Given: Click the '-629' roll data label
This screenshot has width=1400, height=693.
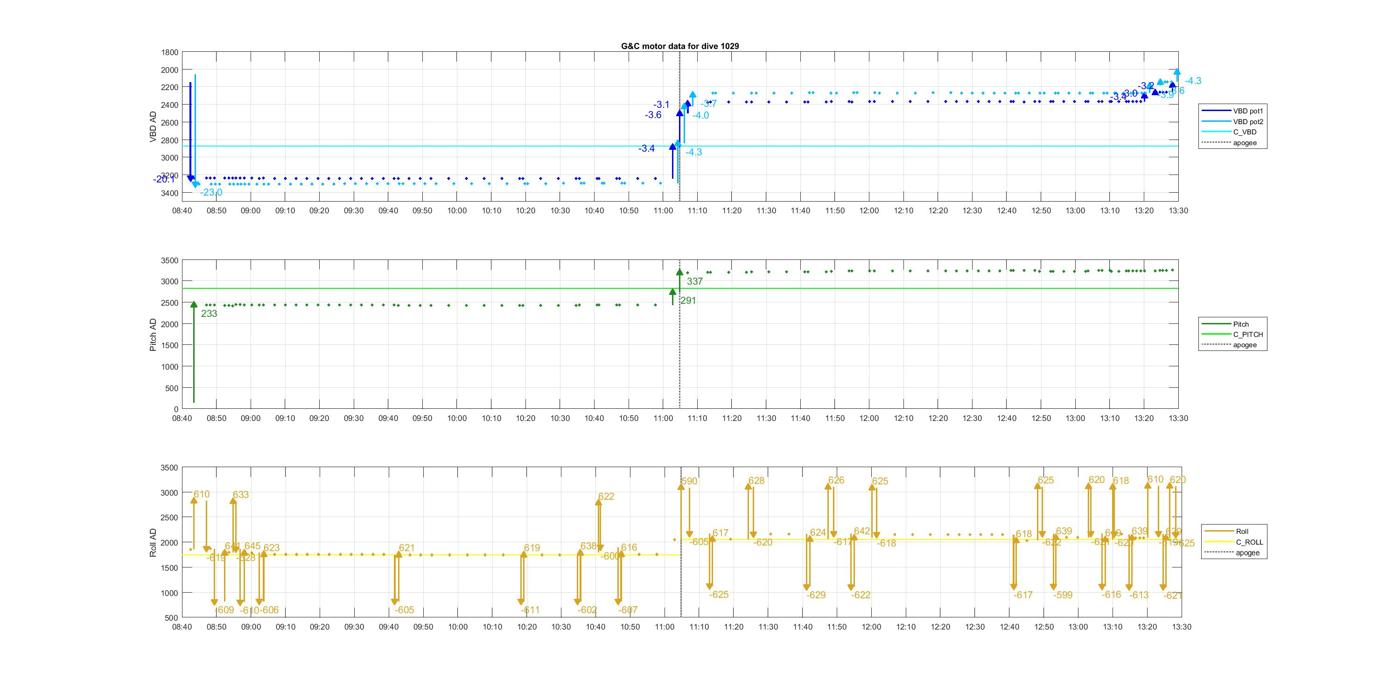Looking at the screenshot, I should point(816,595).
